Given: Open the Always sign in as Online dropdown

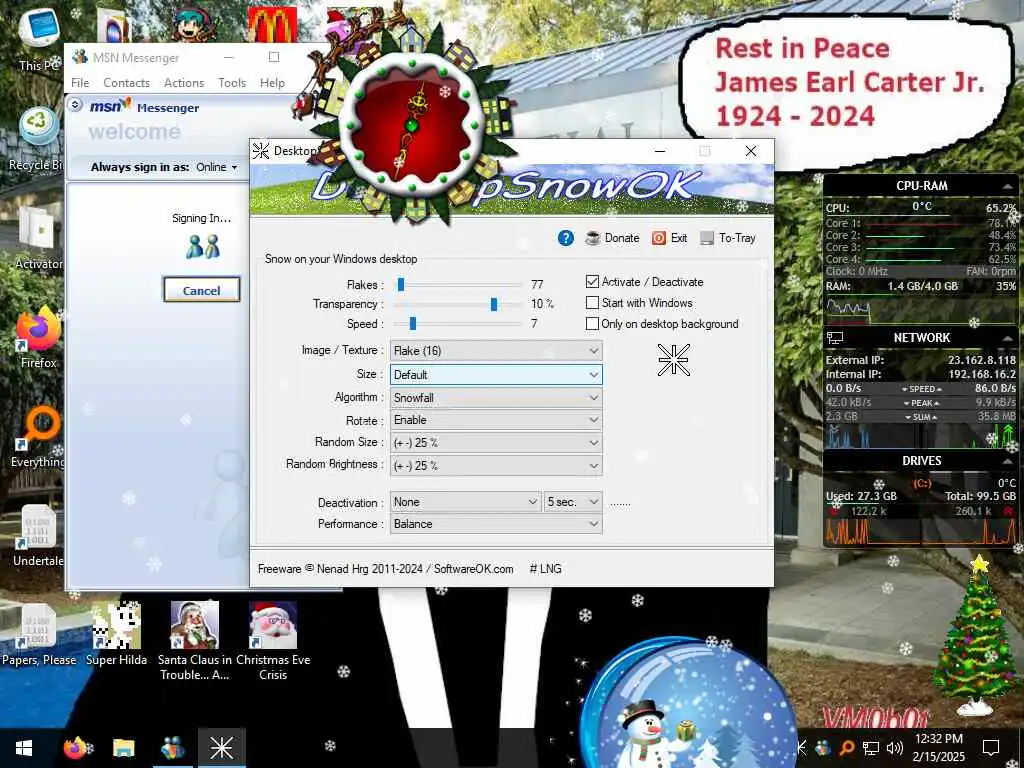Looking at the screenshot, I should click(217, 167).
